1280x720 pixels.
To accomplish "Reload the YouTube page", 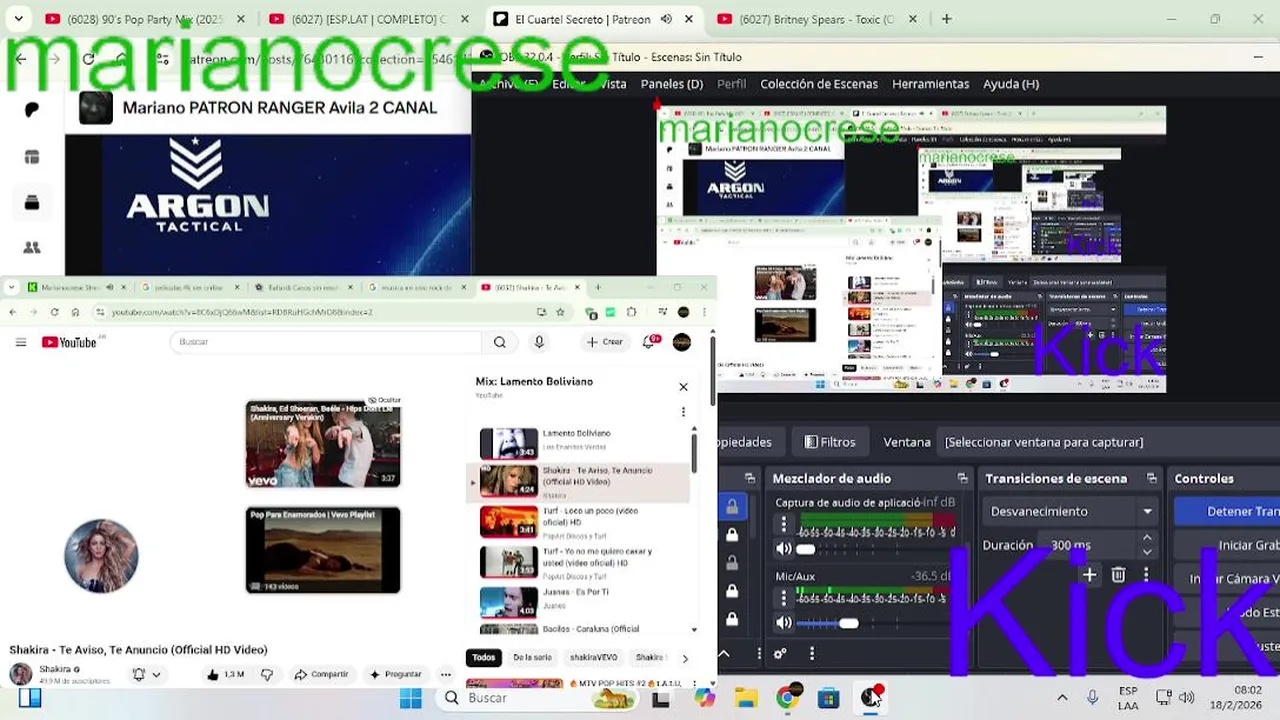I will (x=54, y=312).
